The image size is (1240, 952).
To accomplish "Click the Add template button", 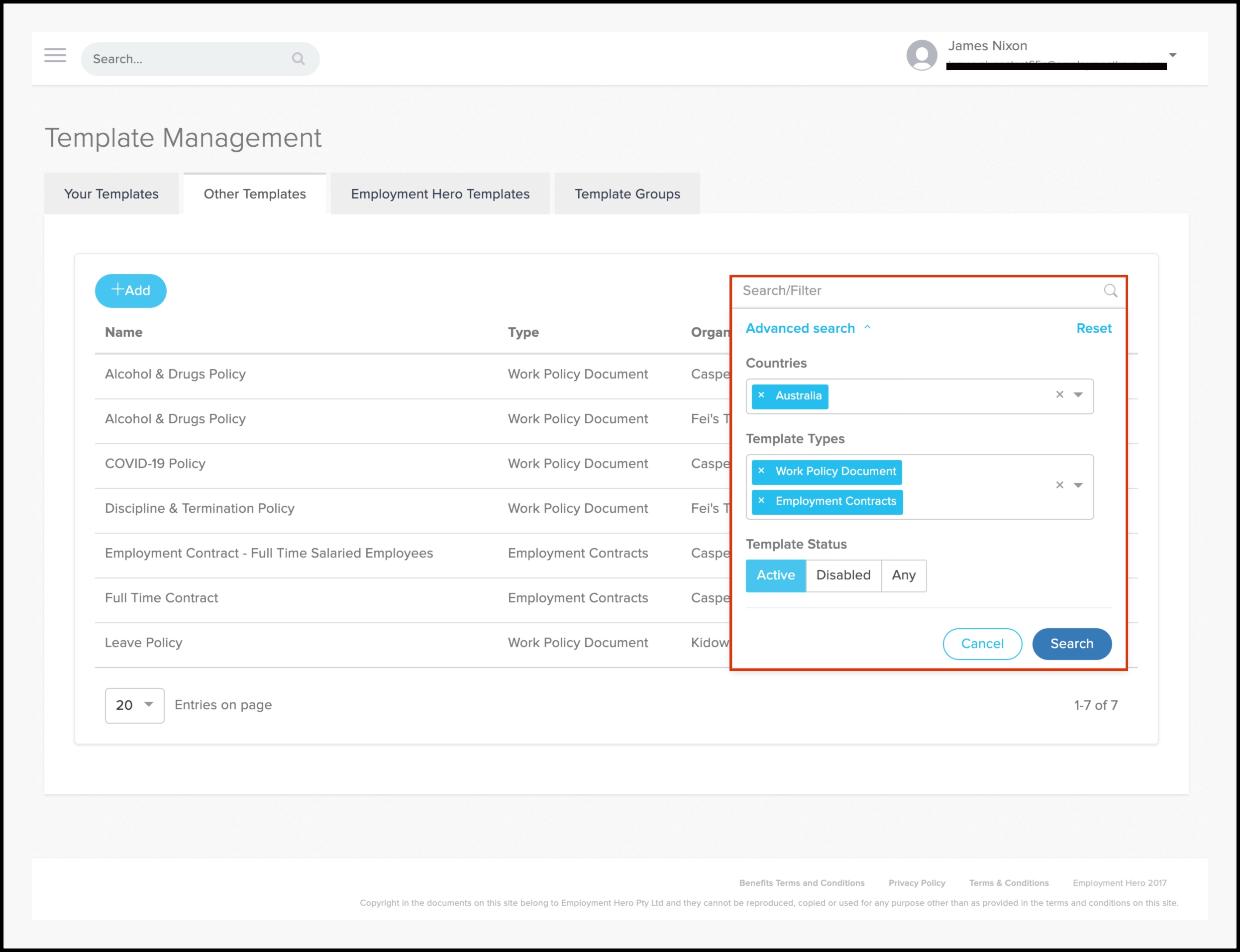I will point(130,290).
